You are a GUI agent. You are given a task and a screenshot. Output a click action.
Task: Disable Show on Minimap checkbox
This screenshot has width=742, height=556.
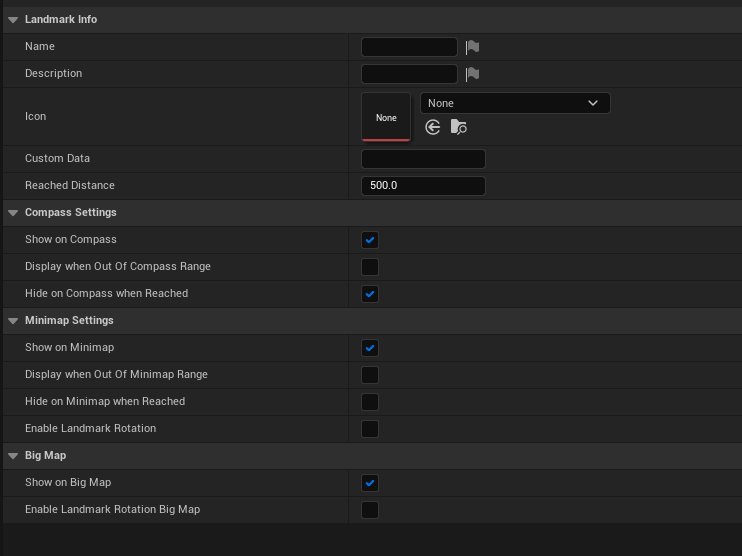370,348
